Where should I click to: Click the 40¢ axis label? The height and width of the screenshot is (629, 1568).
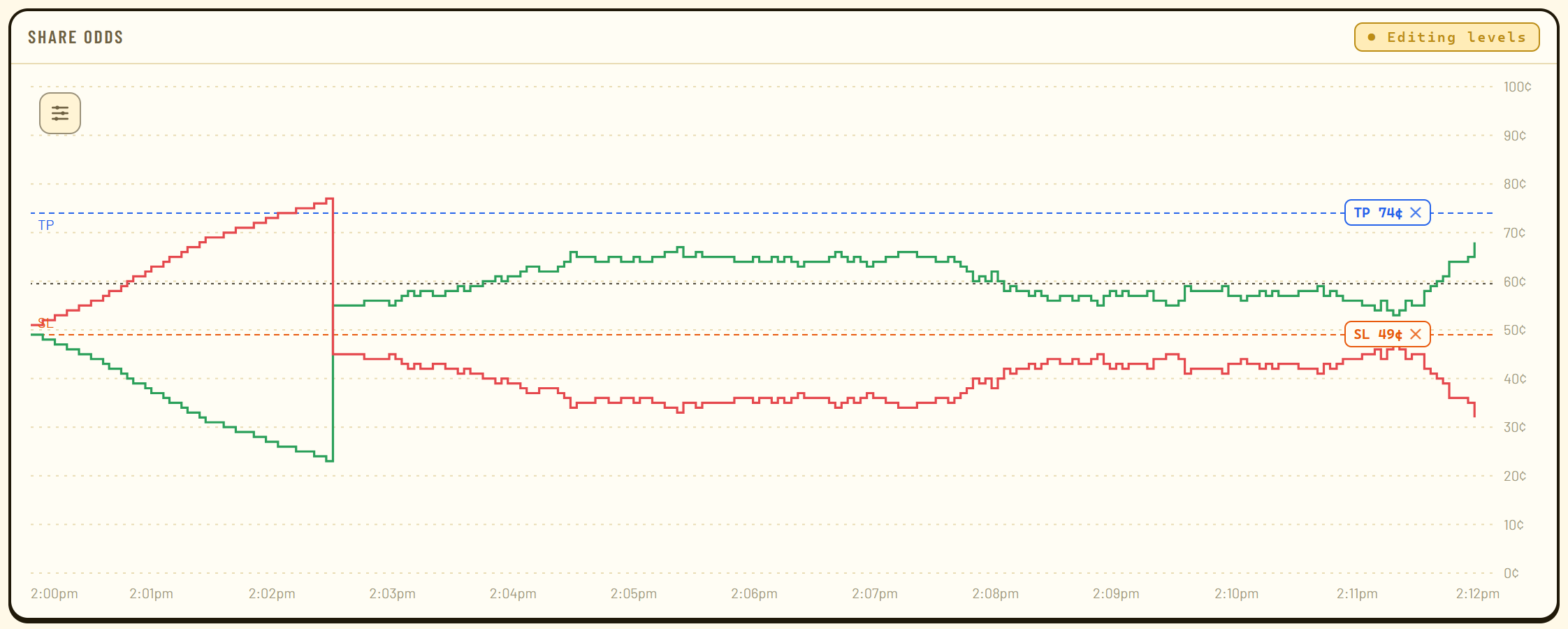point(1515,379)
